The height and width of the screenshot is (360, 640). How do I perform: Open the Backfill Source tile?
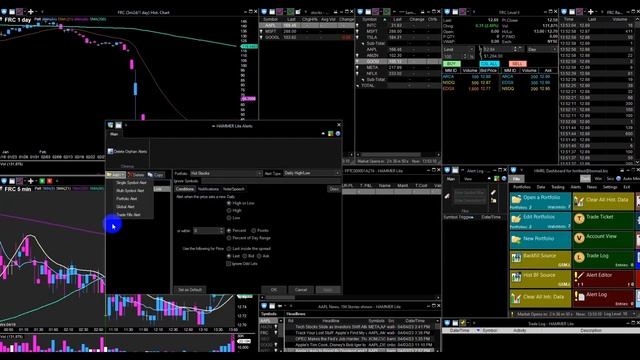540,259
